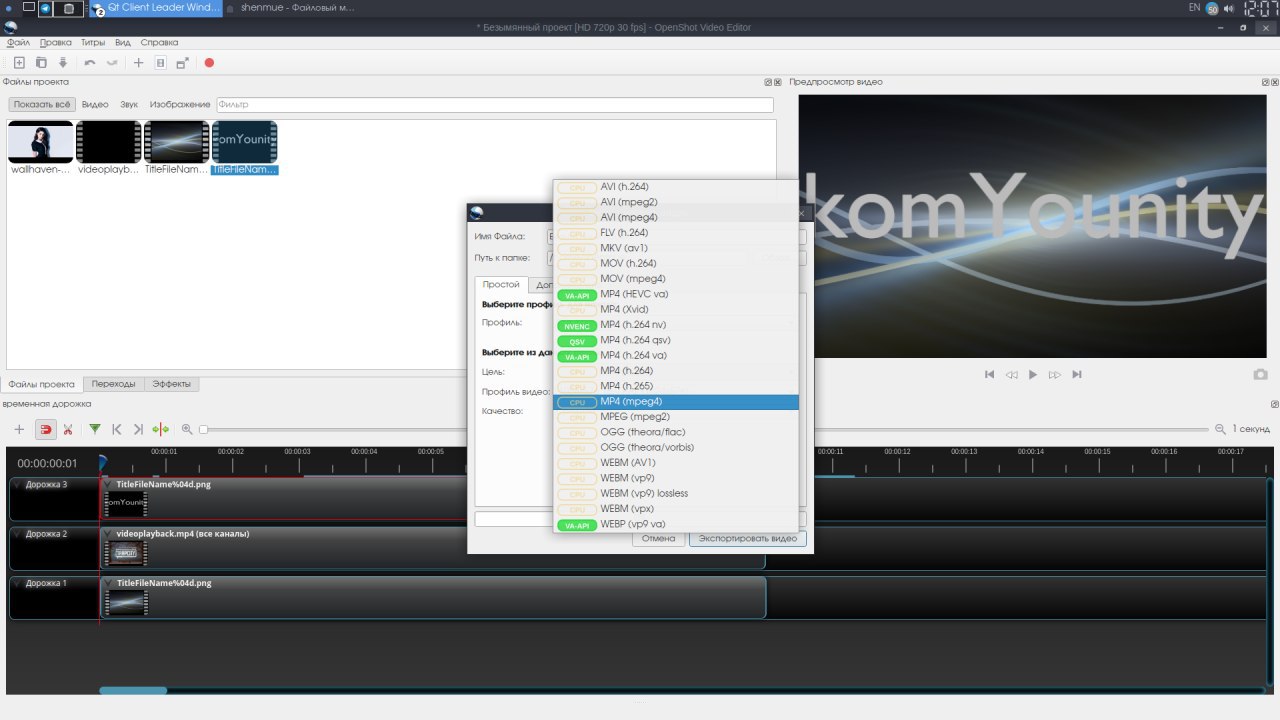
Task: Switch to the Эффекты tab
Action: coord(173,384)
